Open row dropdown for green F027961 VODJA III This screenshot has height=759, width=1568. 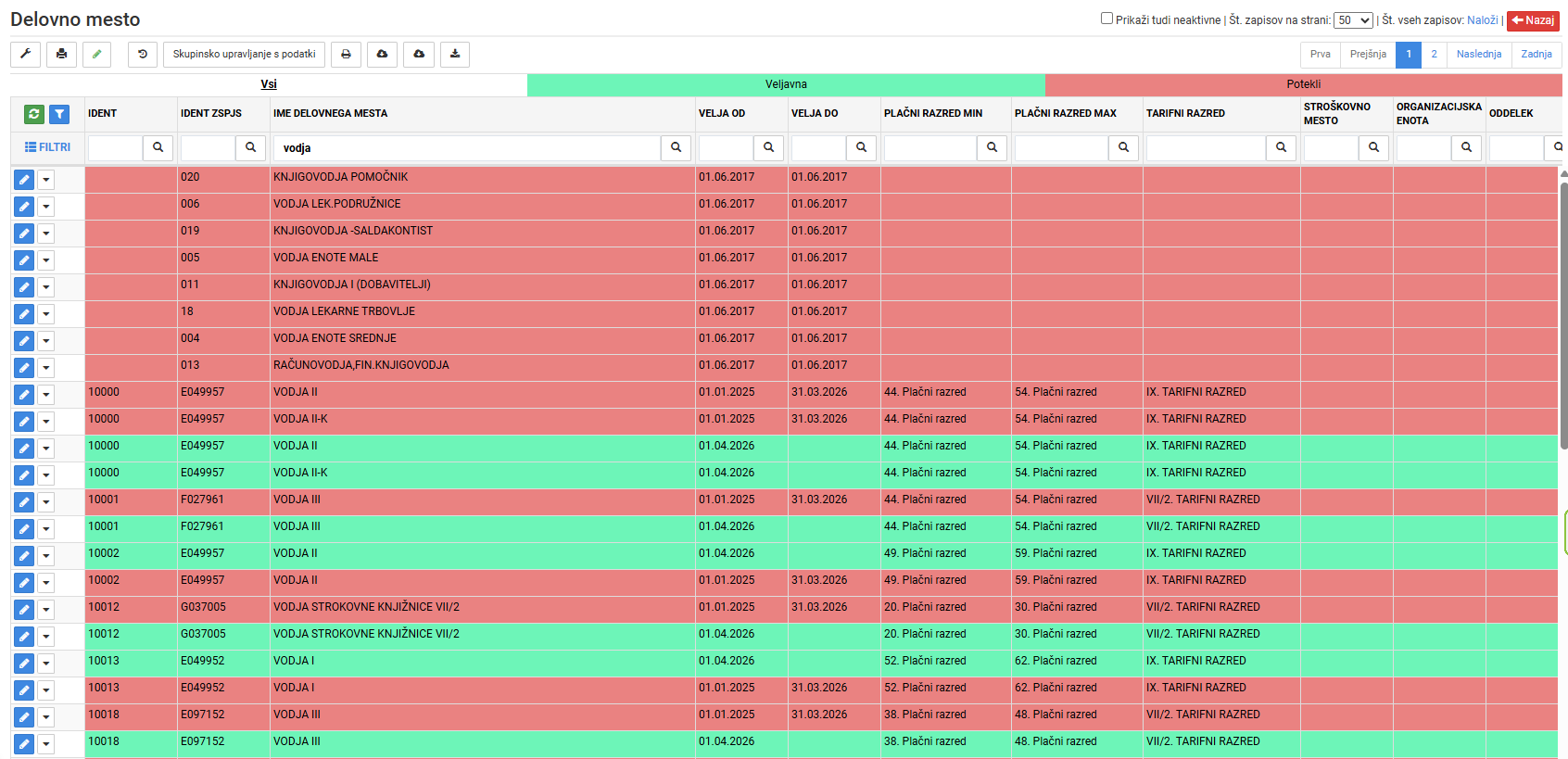coord(45,529)
